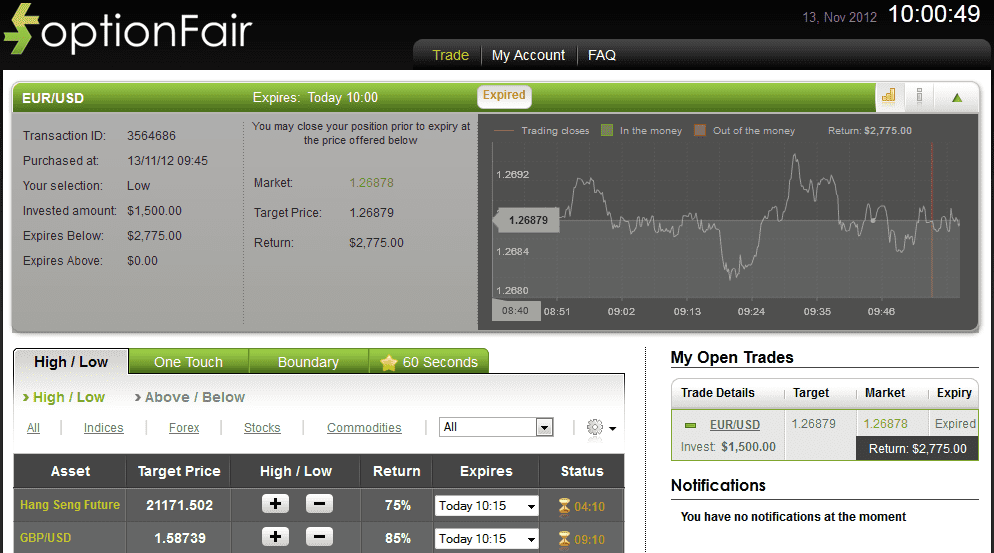Viewport: 994px width, 553px height.
Task: Open the 60 Seconds tab
Action: coord(430,362)
